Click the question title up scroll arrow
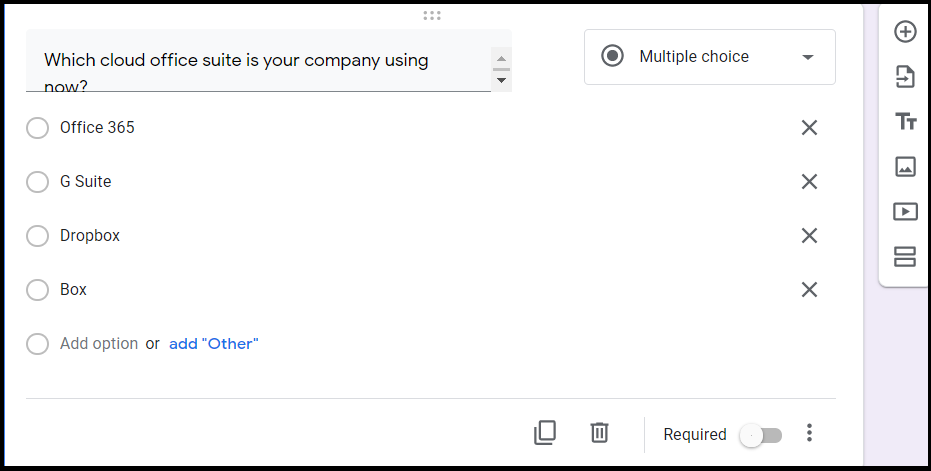Viewport: 931px width, 471px height. coord(501,58)
